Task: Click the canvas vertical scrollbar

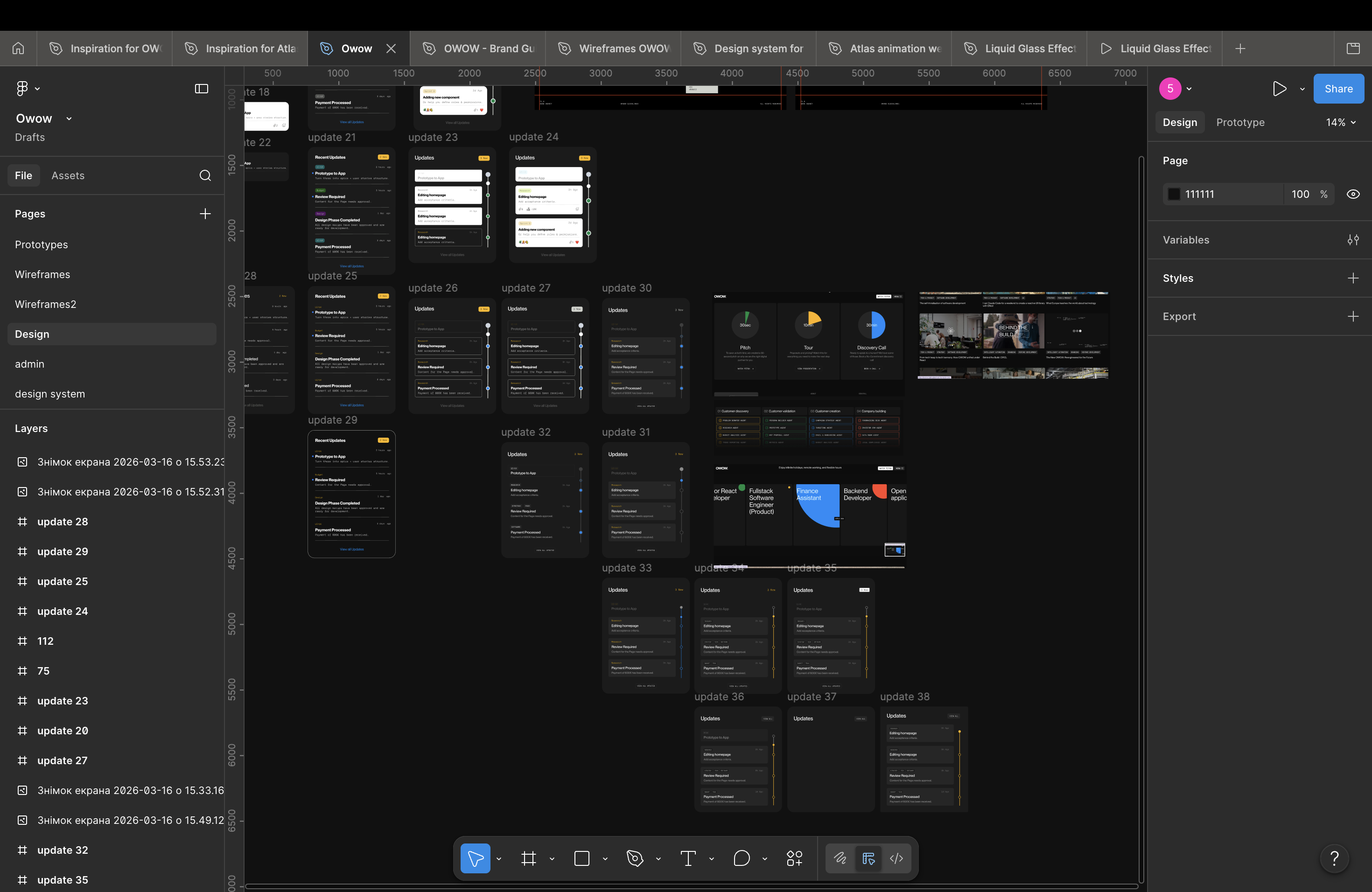Action: point(1141,519)
